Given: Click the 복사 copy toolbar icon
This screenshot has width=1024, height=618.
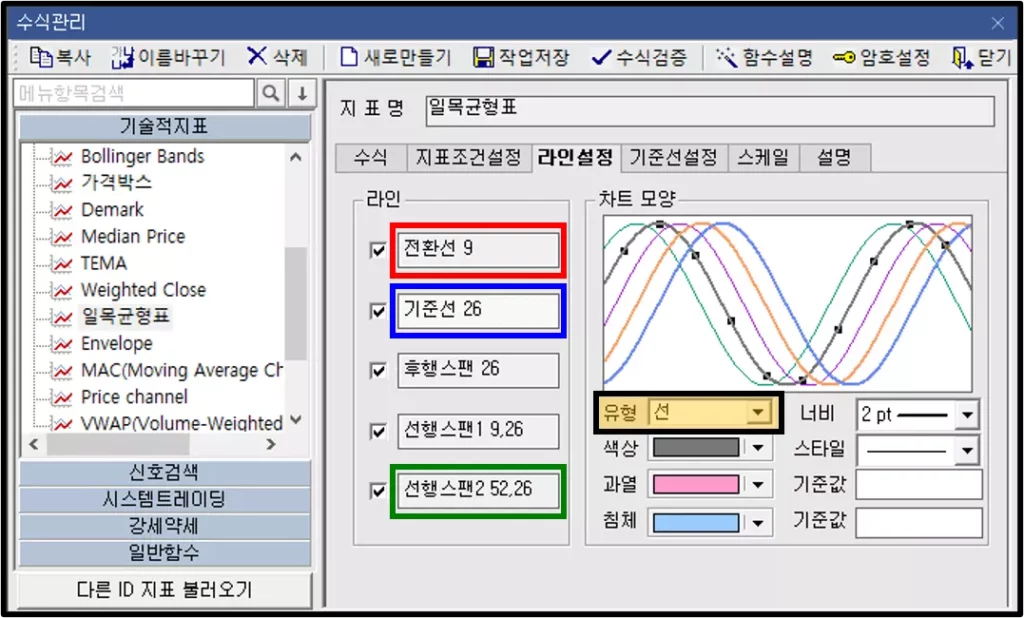Looking at the screenshot, I should click(x=42, y=58).
